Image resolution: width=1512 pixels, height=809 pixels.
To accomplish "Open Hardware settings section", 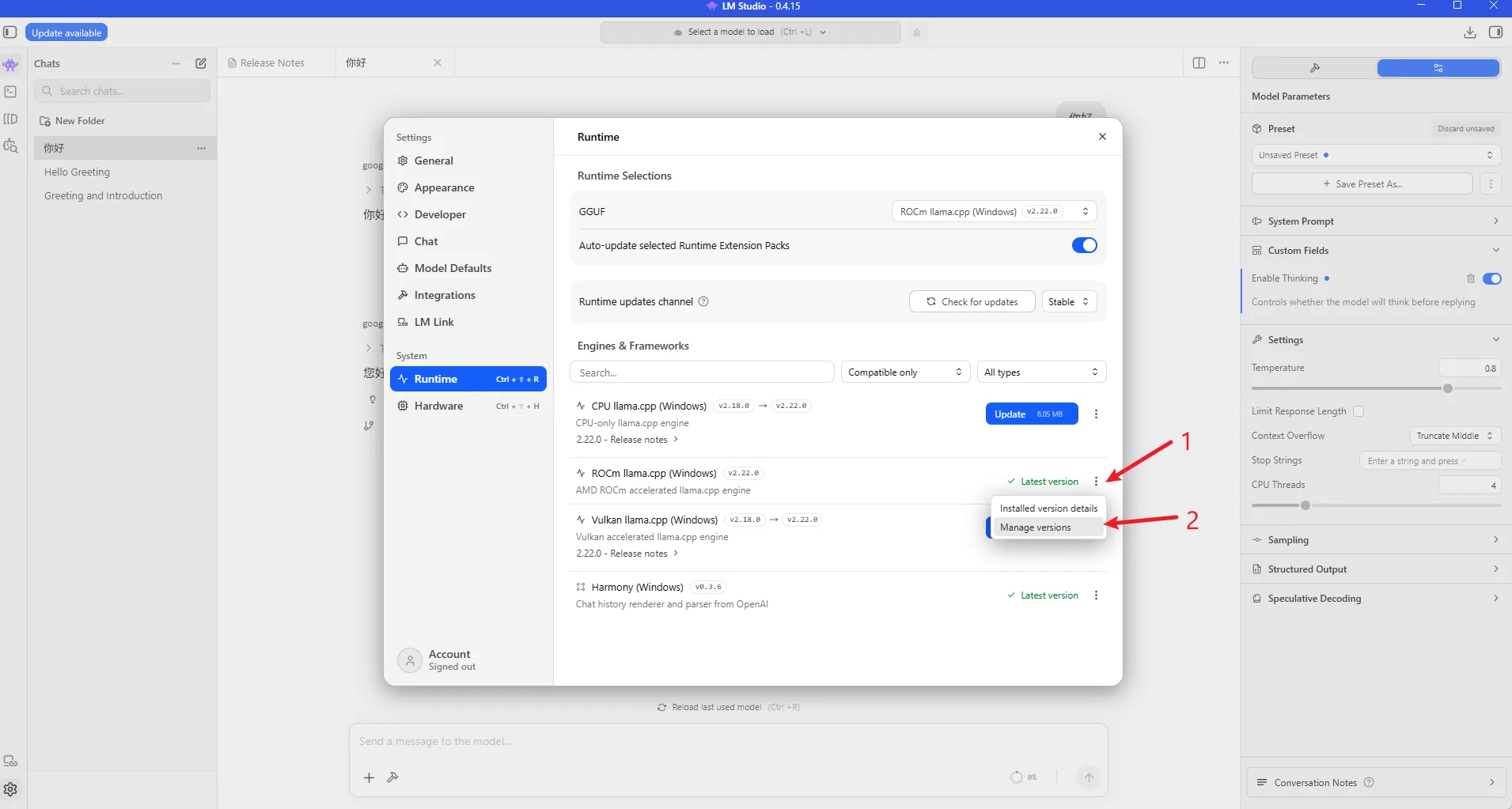I will tap(468, 406).
